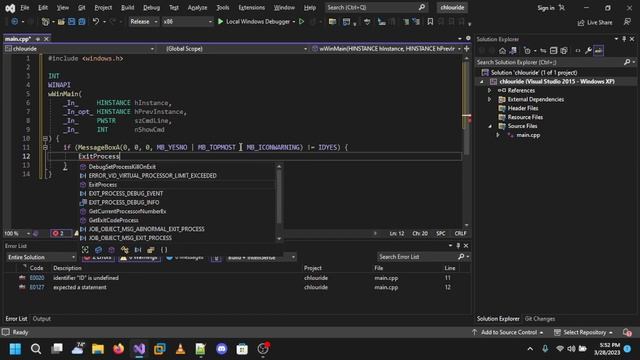Open the x86 platform dropdown

[x=187, y=22]
